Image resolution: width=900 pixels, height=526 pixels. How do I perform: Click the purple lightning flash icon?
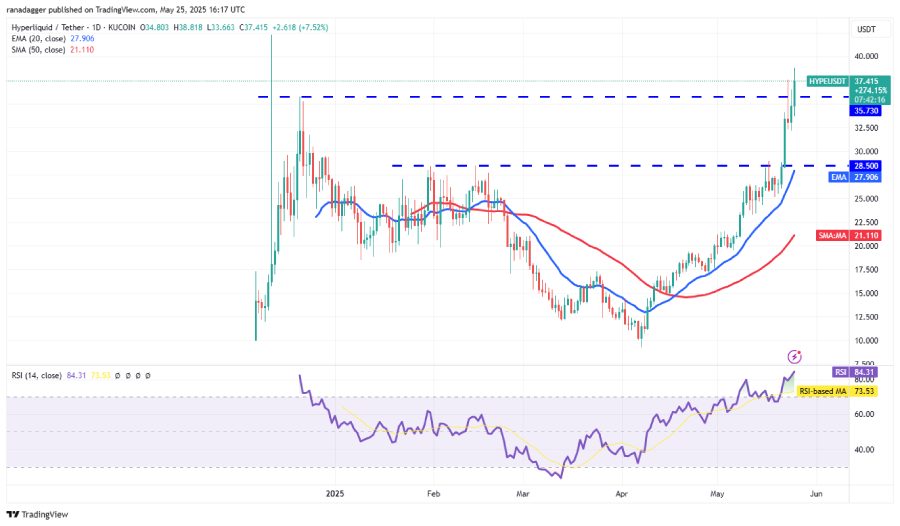click(794, 357)
